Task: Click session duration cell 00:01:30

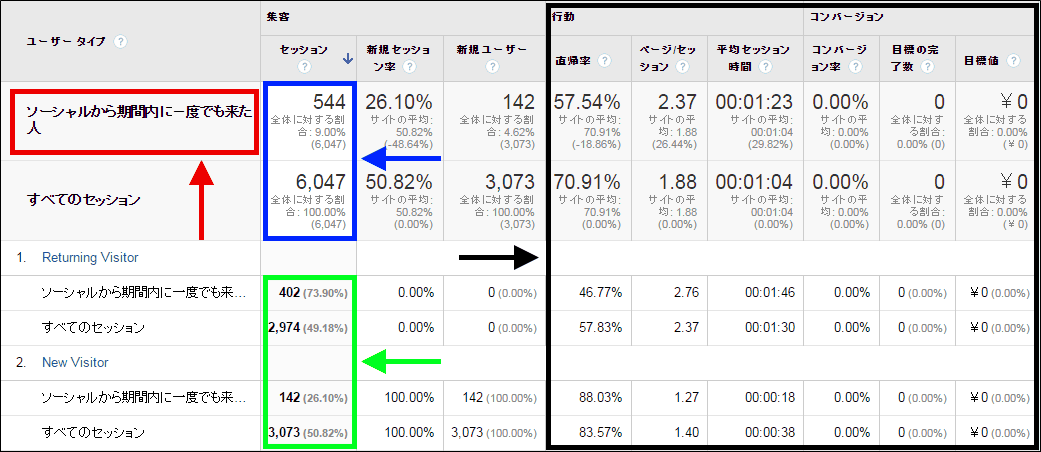Action: pyautogui.click(x=769, y=327)
